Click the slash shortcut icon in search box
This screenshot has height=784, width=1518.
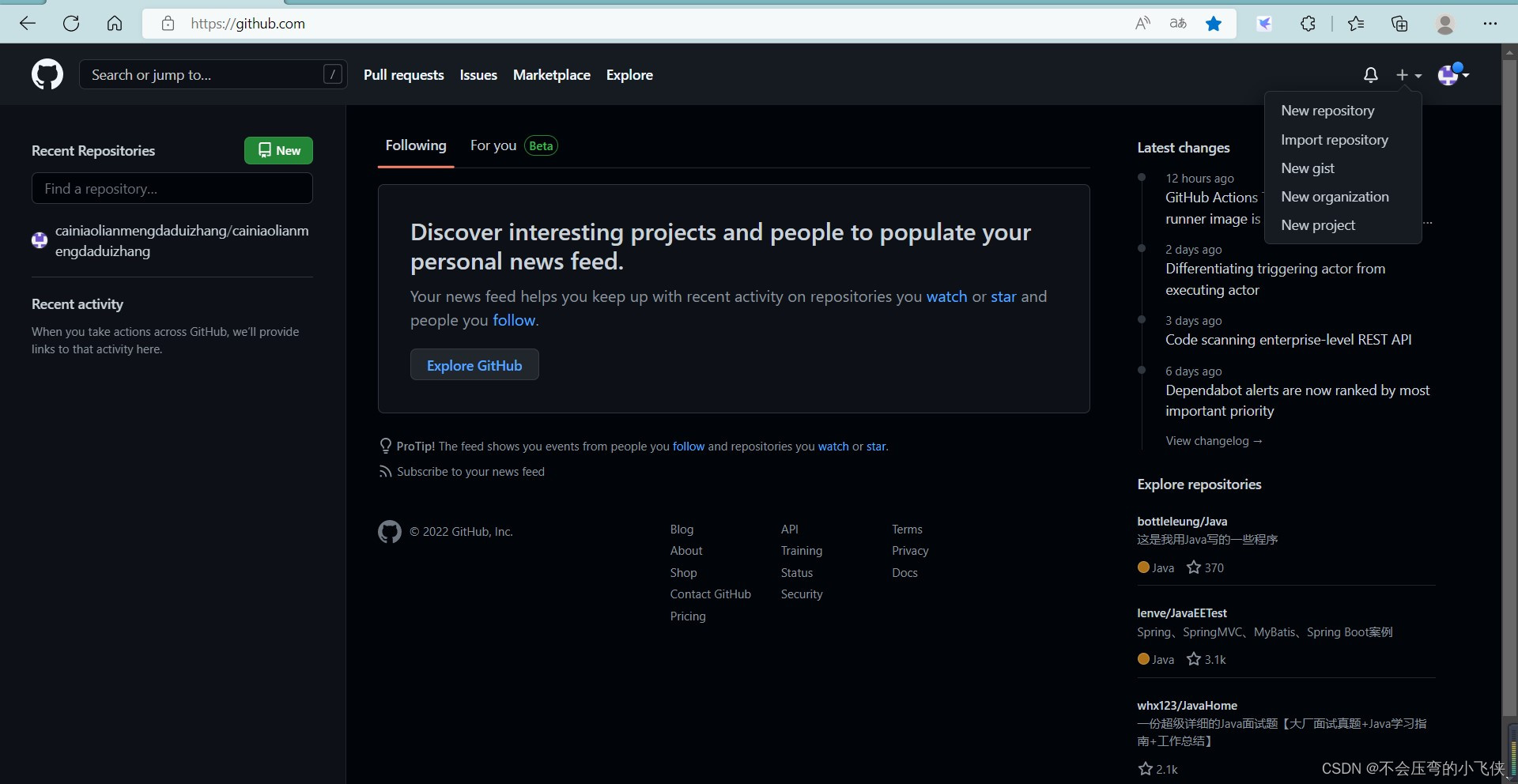coord(333,74)
